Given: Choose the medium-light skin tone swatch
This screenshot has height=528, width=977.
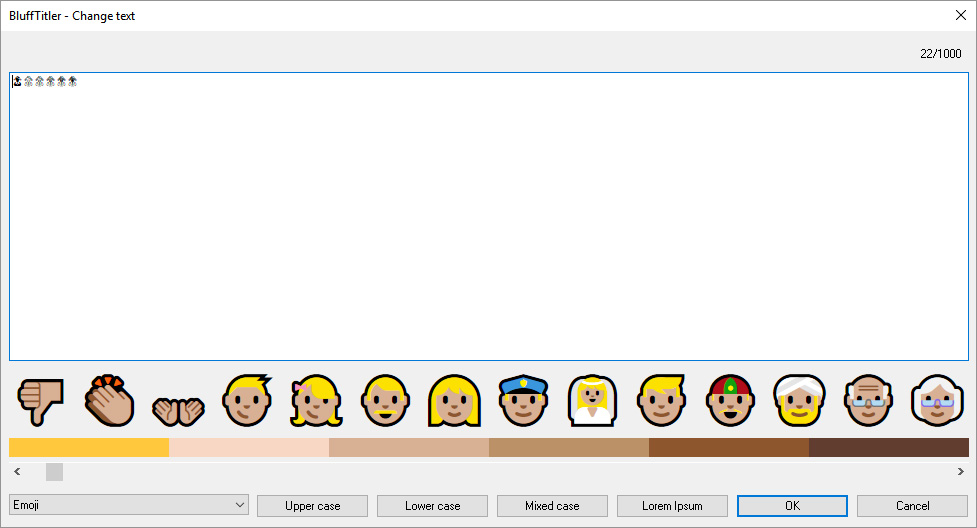Looking at the screenshot, I should click(409, 448).
